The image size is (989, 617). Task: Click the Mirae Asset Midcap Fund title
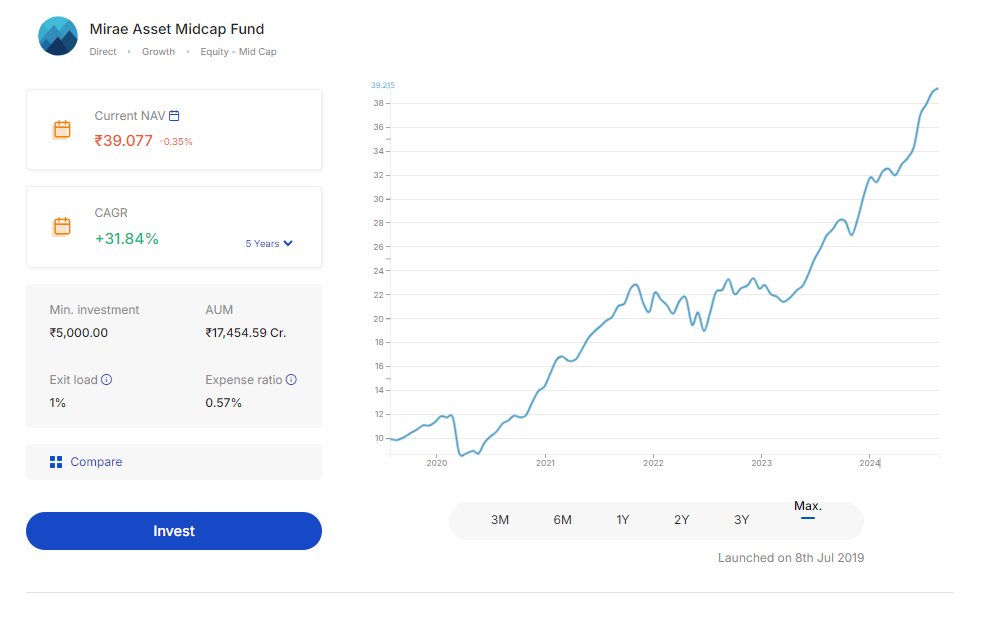click(x=177, y=29)
